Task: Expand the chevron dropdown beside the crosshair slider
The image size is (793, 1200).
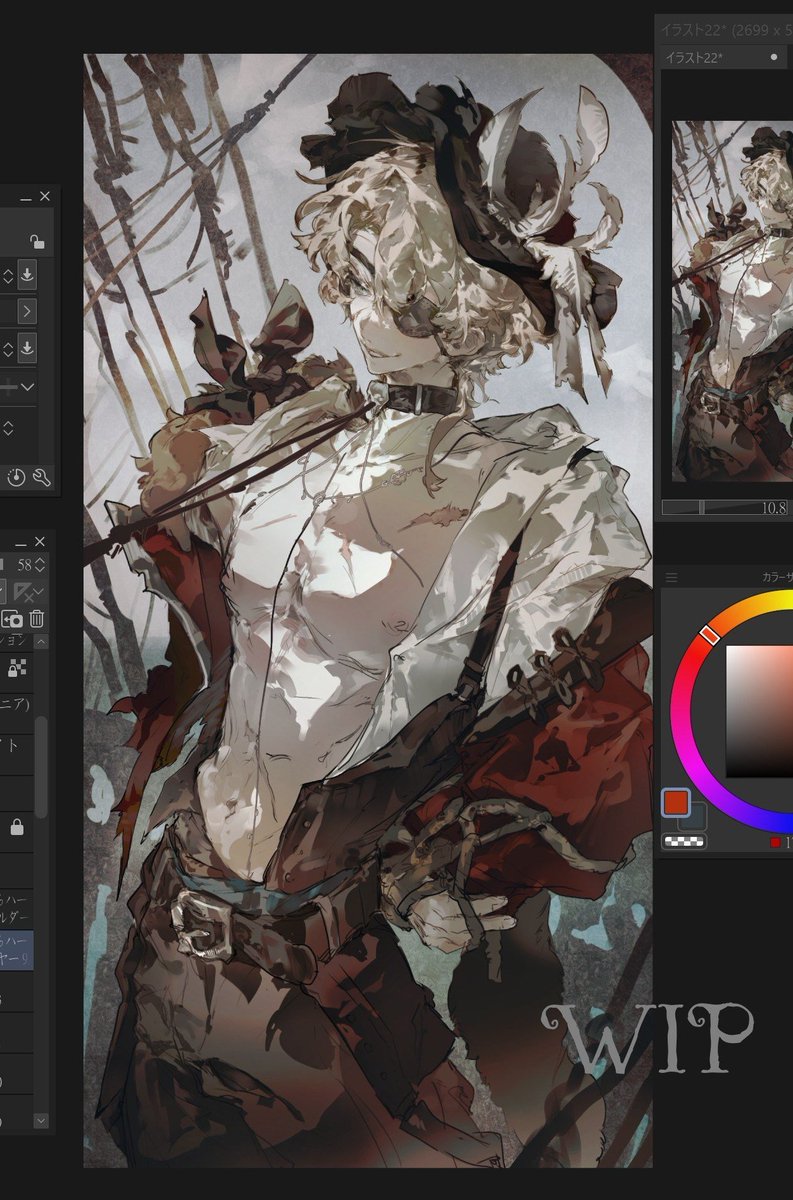Action: click(x=27, y=386)
